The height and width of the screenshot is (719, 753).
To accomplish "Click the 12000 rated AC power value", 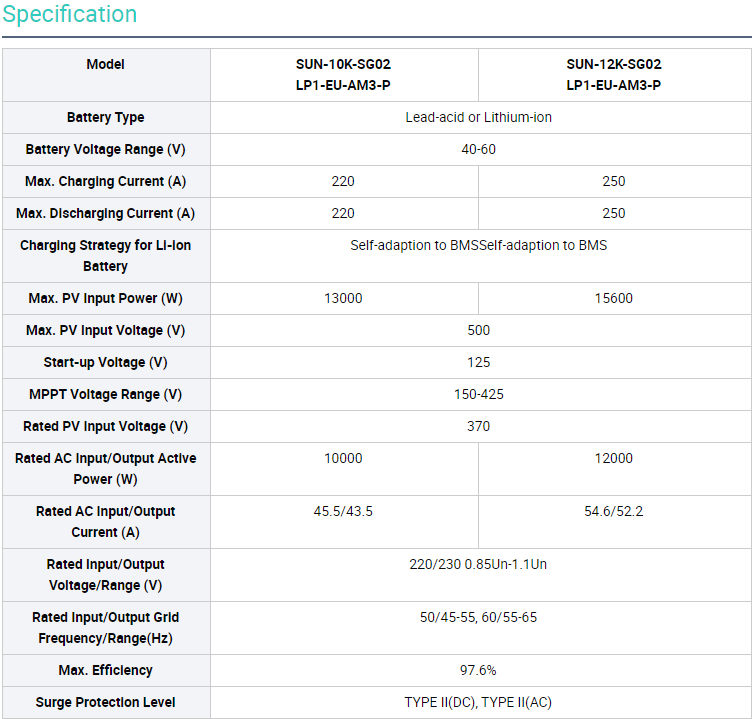I will click(613, 459).
